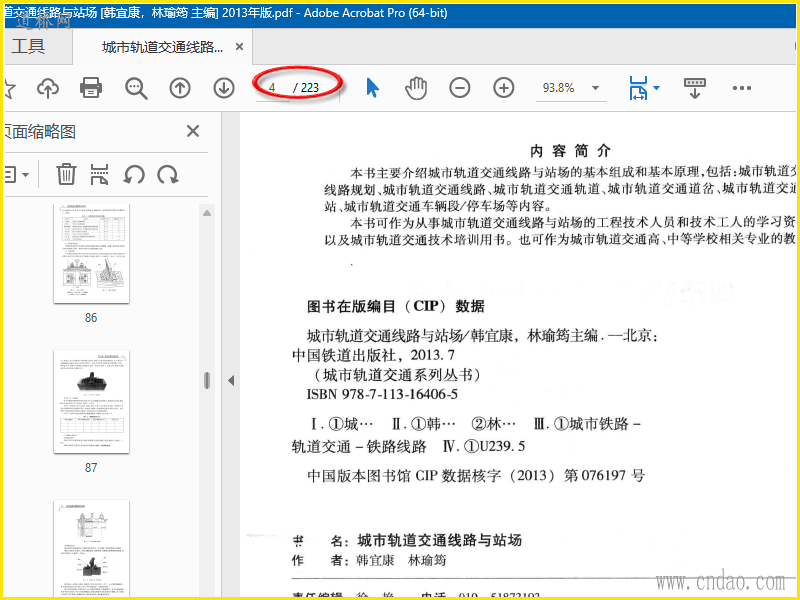Click the print pages icon in thumbnails panel
This screenshot has height=600, width=800.
coord(99,174)
